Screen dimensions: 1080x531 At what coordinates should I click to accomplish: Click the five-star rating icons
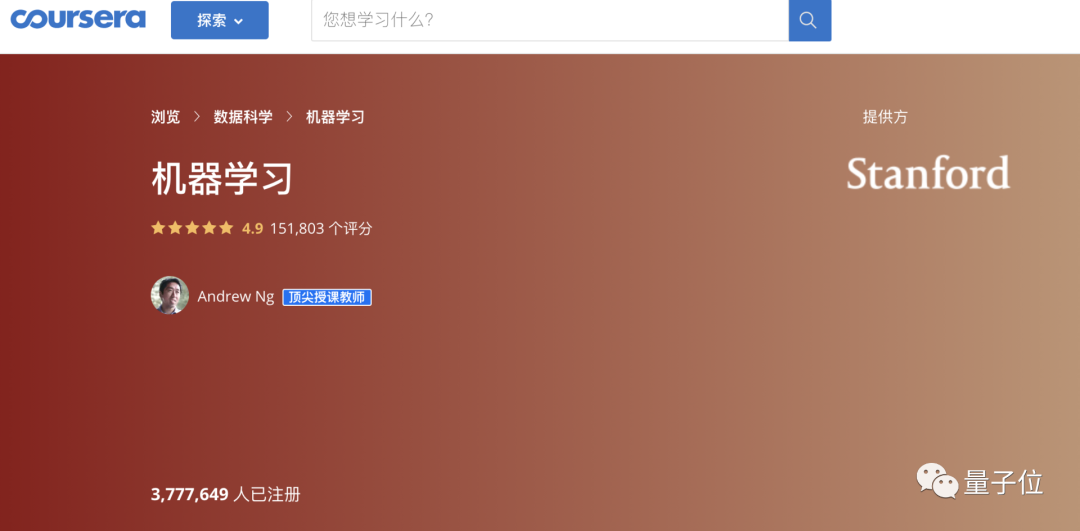pyautogui.click(x=192, y=228)
